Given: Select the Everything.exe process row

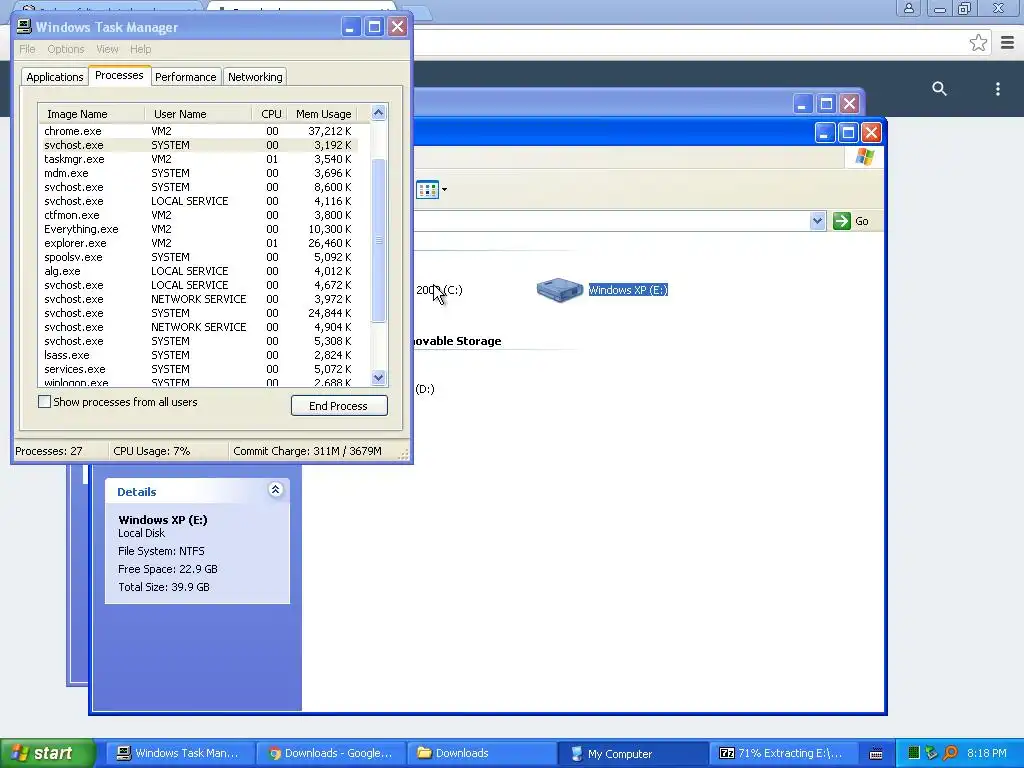Looking at the screenshot, I should 199,229.
